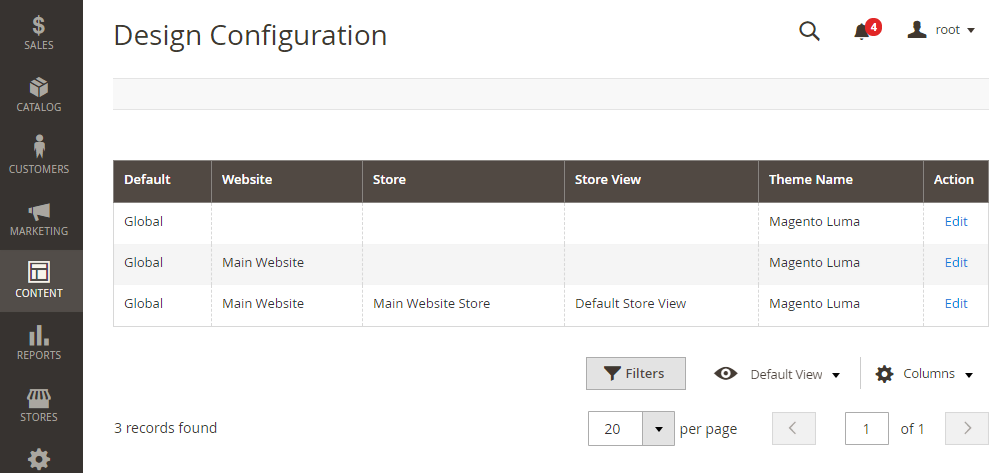This screenshot has height=473, width=1000.
Task: Click the search magnifier icon
Action: (809, 30)
